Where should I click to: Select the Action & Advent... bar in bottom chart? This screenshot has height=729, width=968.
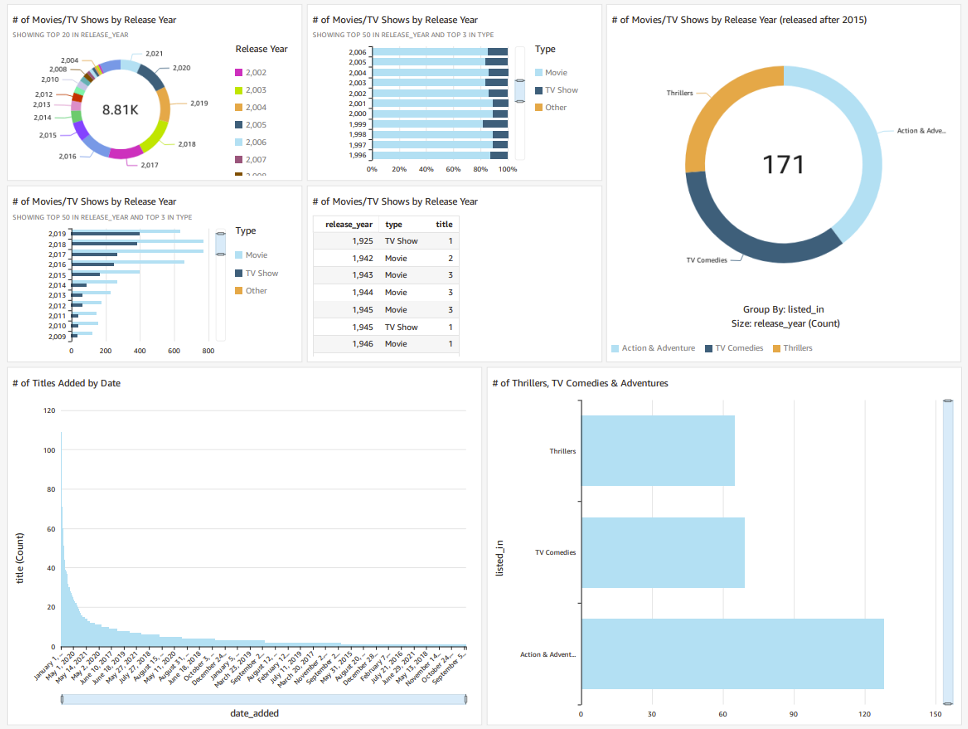click(x=733, y=654)
